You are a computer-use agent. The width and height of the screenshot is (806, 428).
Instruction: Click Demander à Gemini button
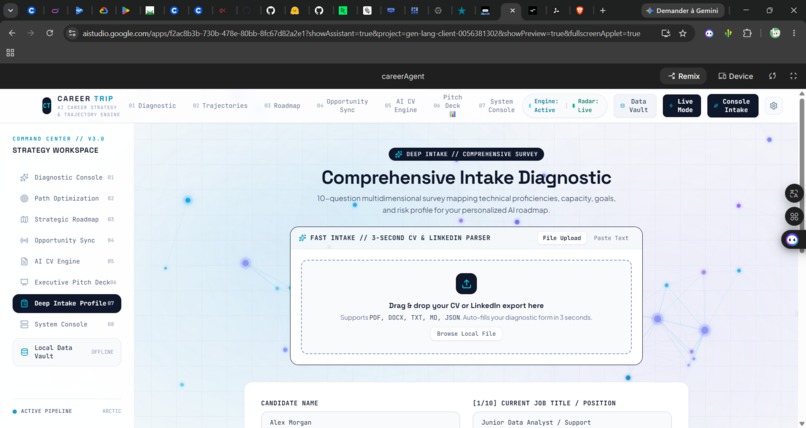click(683, 10)
